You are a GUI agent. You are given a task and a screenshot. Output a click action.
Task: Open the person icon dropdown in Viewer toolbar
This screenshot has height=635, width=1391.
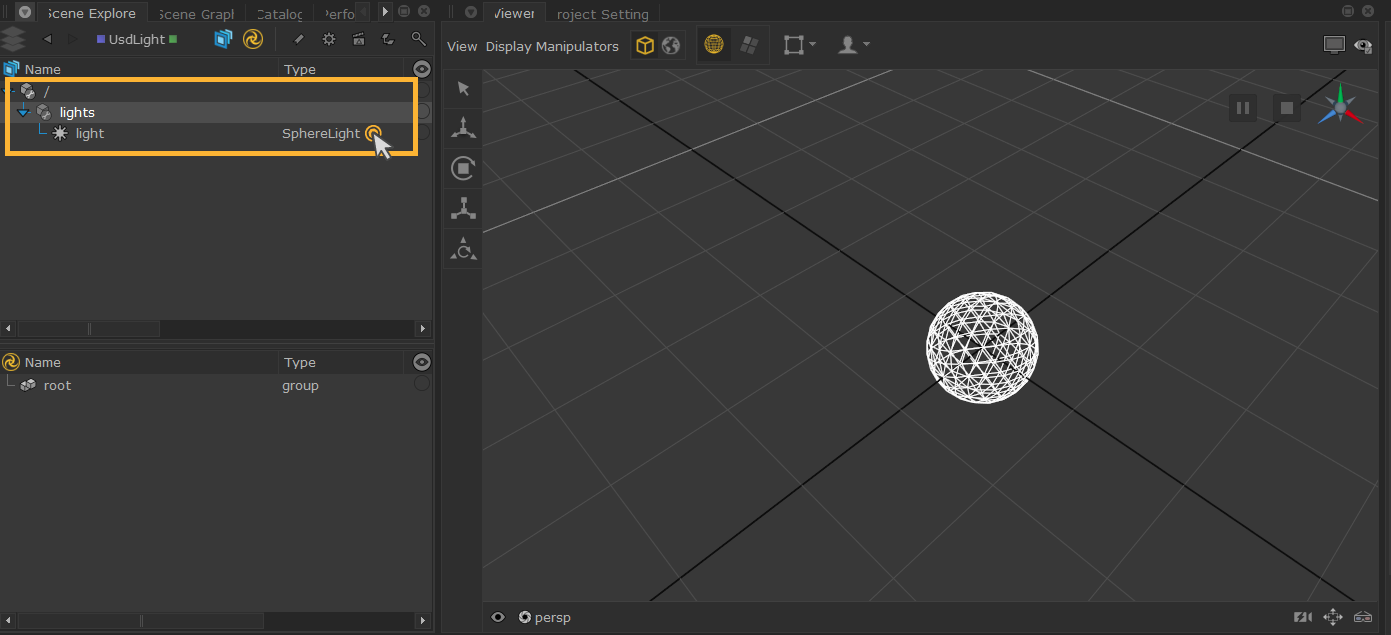853,46
